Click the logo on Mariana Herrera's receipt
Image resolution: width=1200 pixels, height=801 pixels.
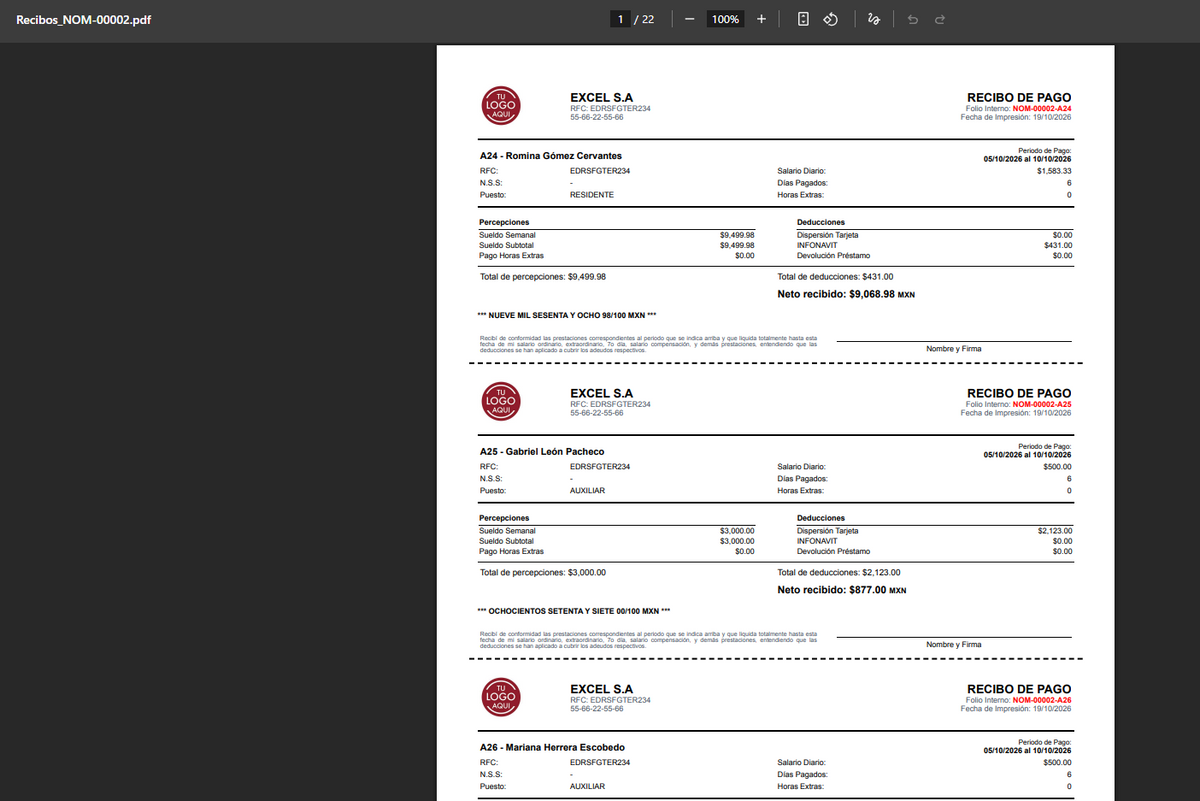[500, 697]
